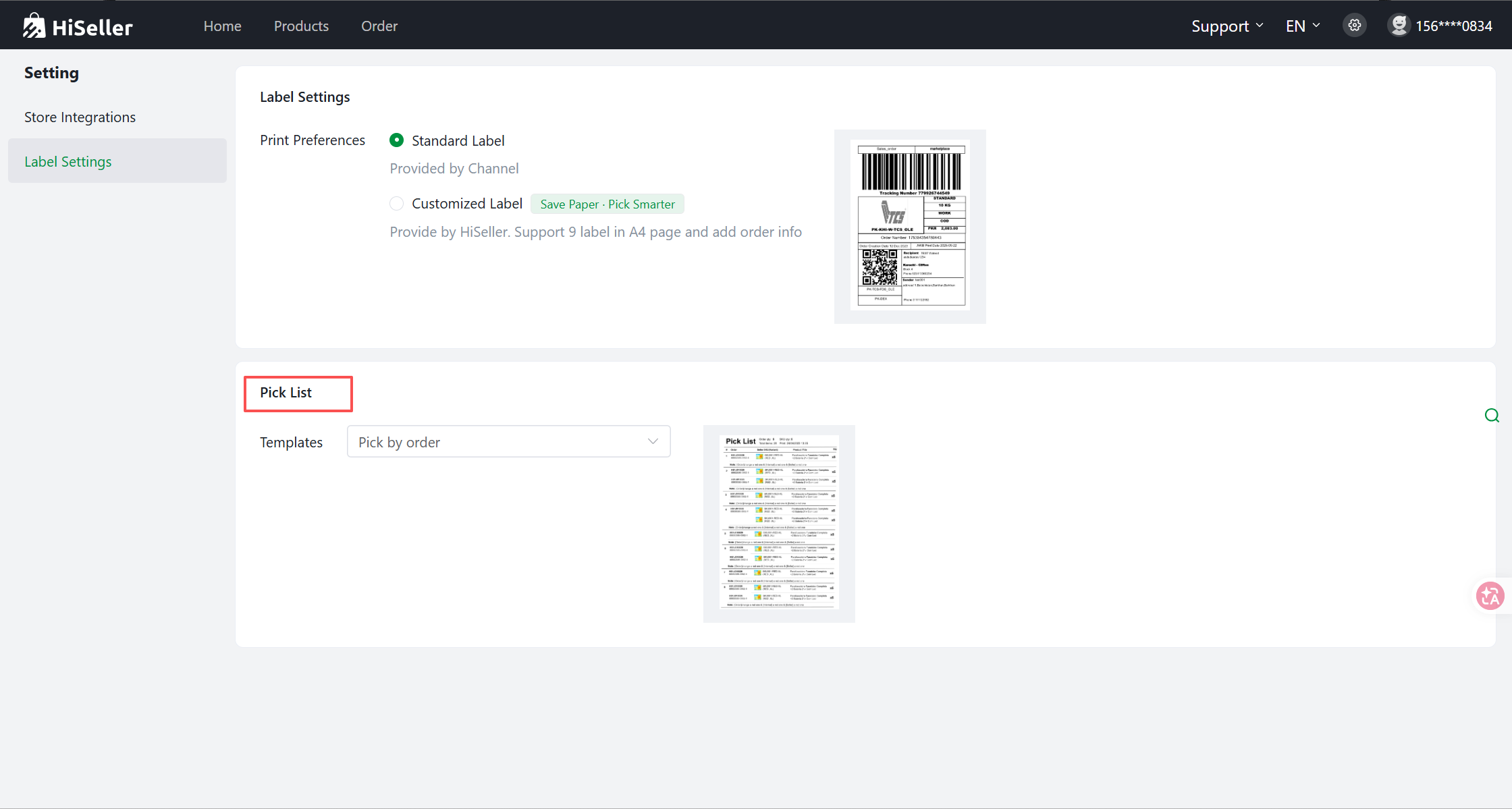Click the pink translate floating icon
Image resolution: width=1512 pixels, height=809 pixels.
pos(1490,596)
